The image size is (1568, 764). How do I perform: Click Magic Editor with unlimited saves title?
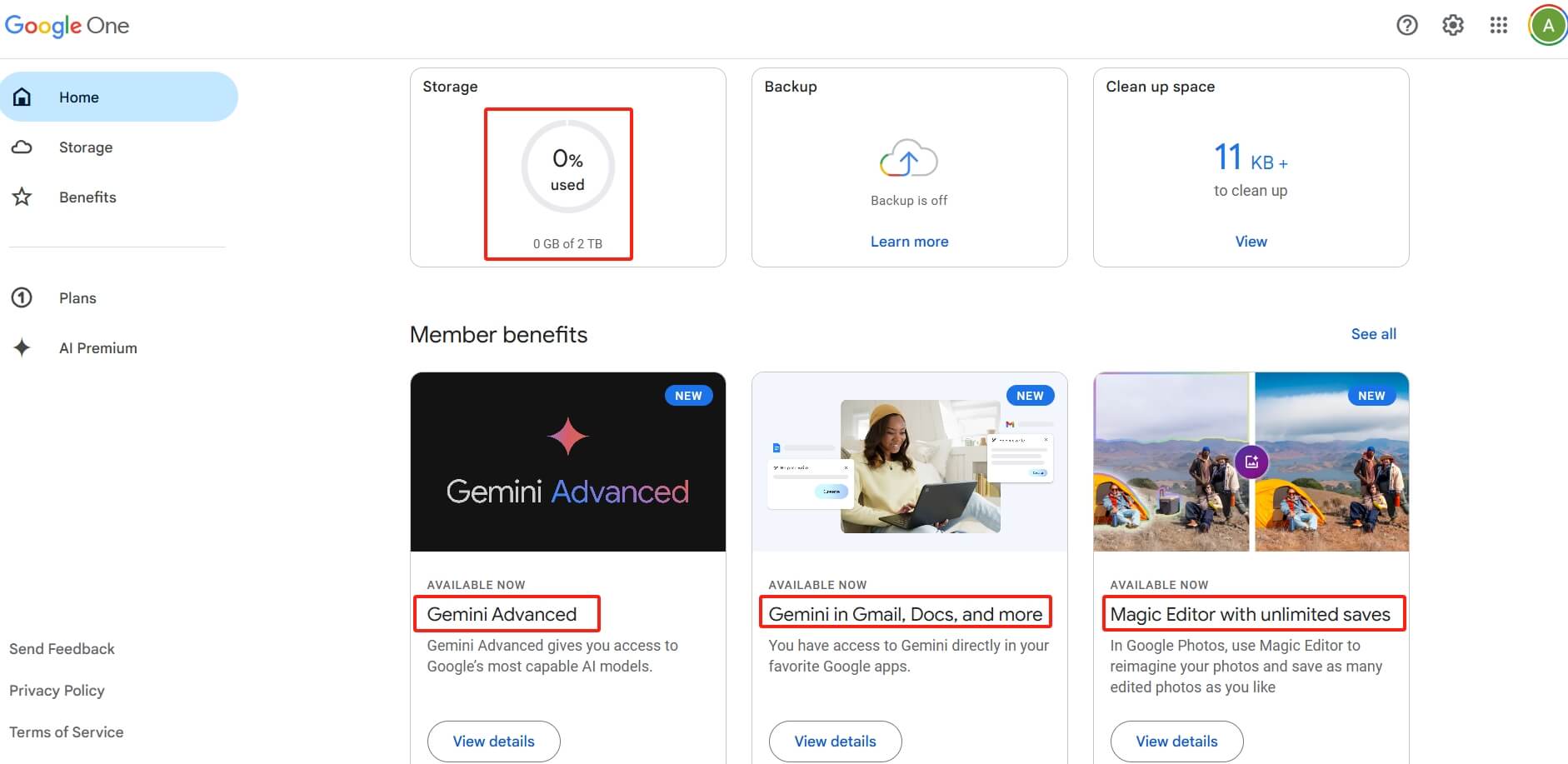[x=1250, y=614]
